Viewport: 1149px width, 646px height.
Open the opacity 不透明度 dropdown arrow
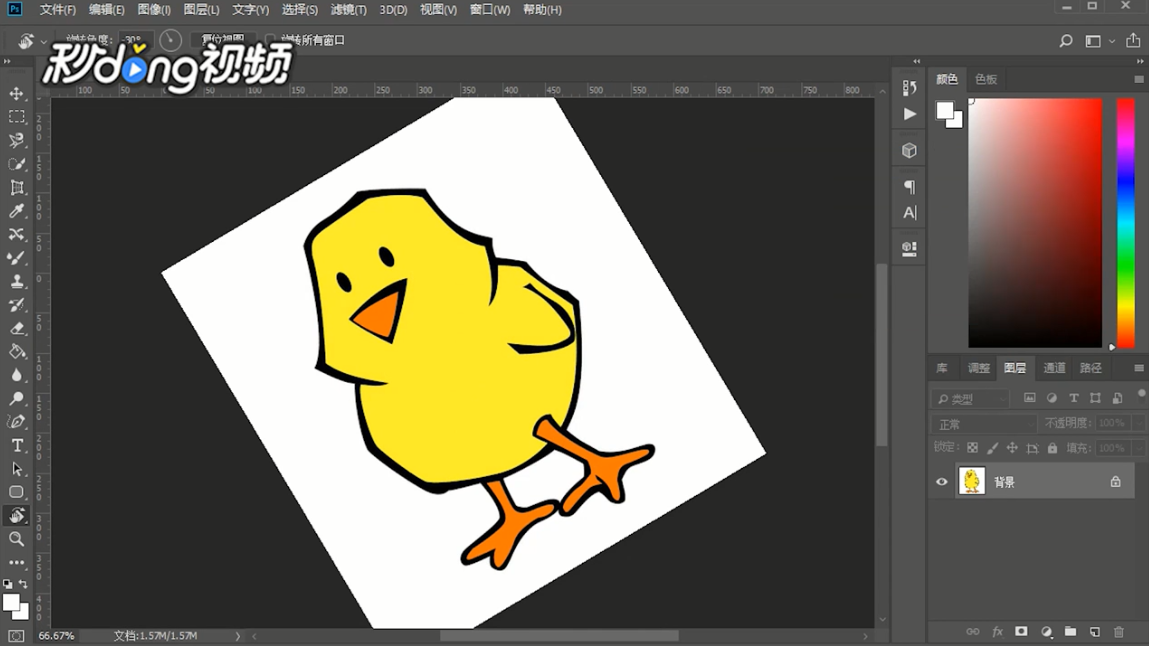coord(1139,423)
